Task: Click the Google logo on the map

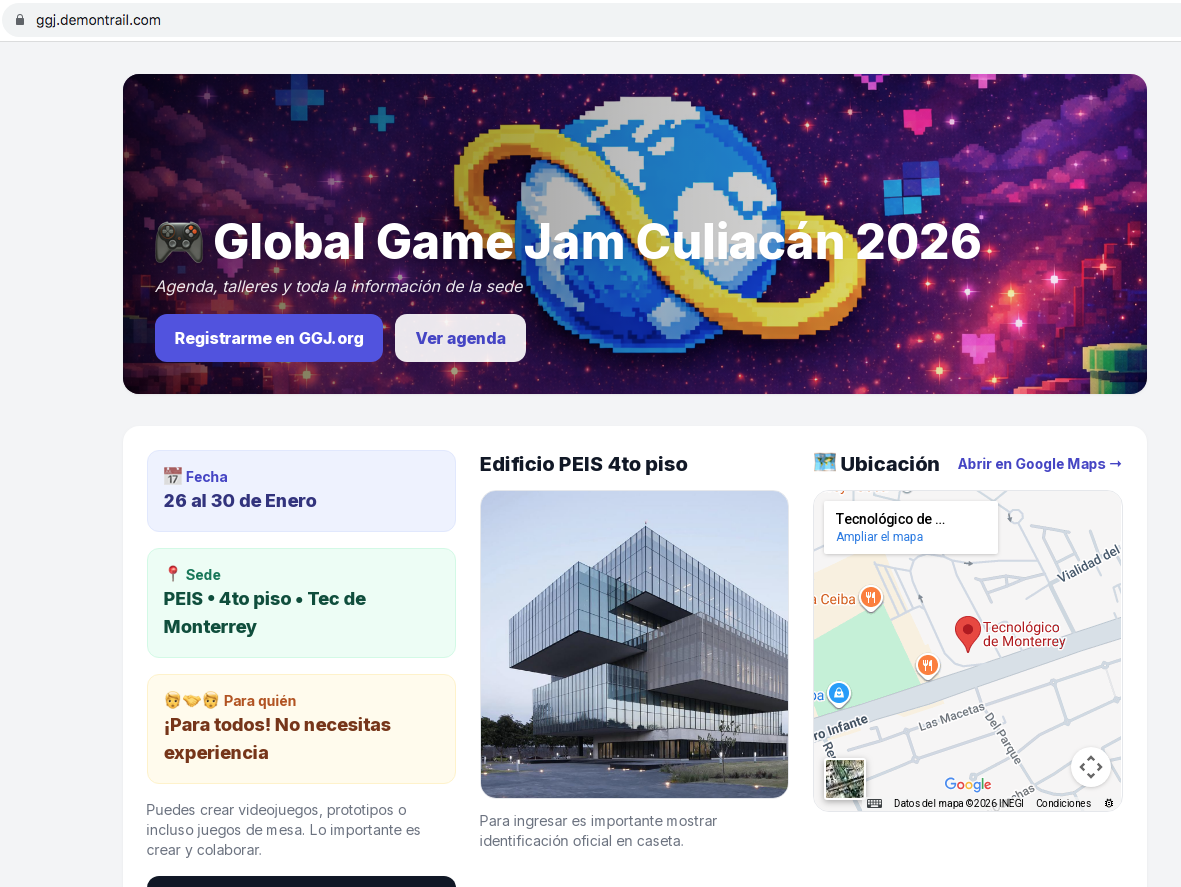Action: click(967, 785)
